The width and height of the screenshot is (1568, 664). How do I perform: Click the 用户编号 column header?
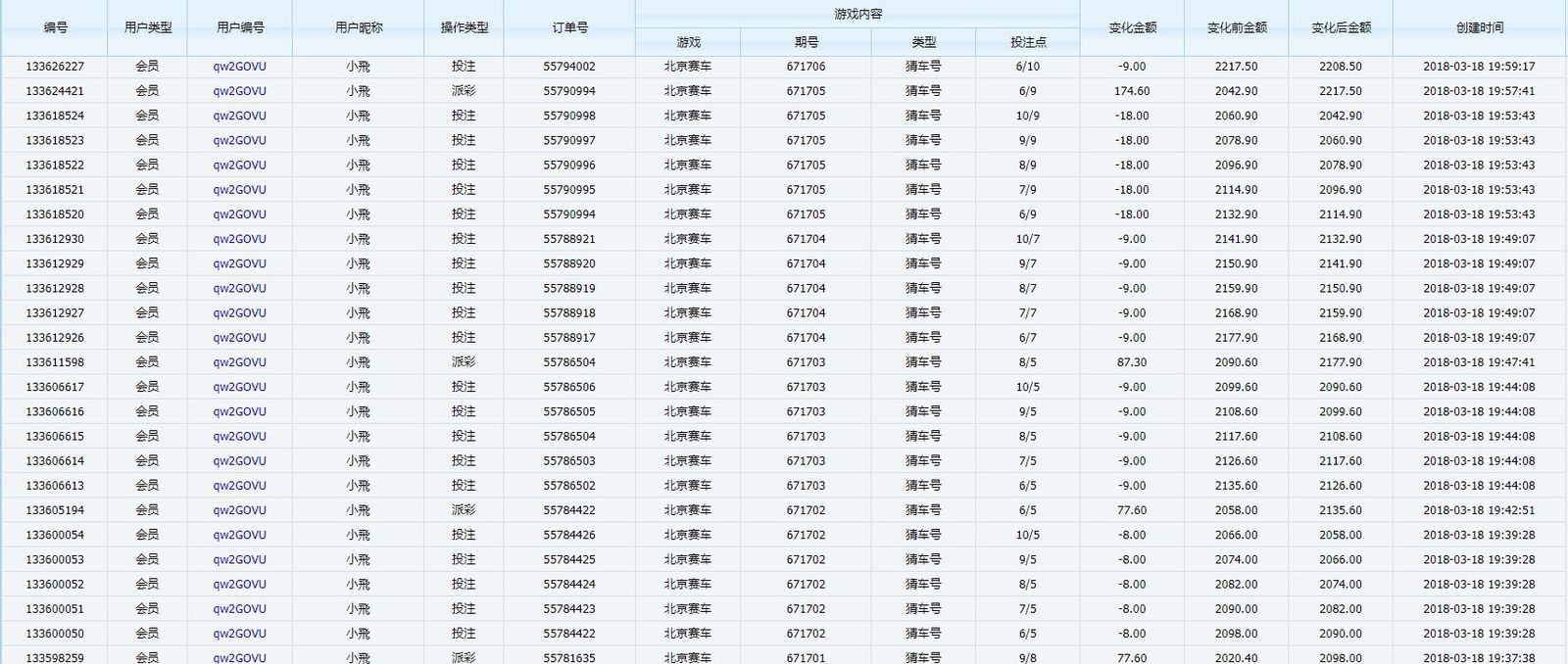(x=240, y=27)
